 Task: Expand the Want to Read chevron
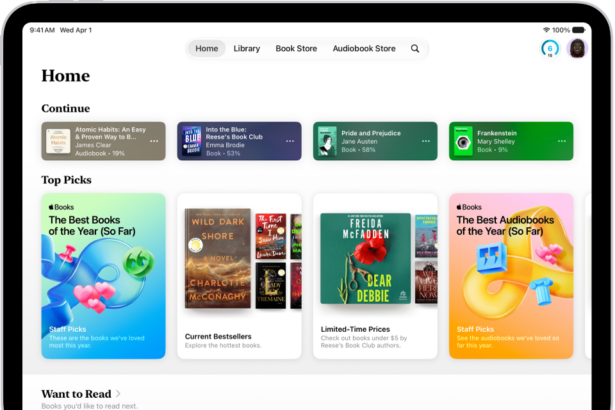coord(118,394)
